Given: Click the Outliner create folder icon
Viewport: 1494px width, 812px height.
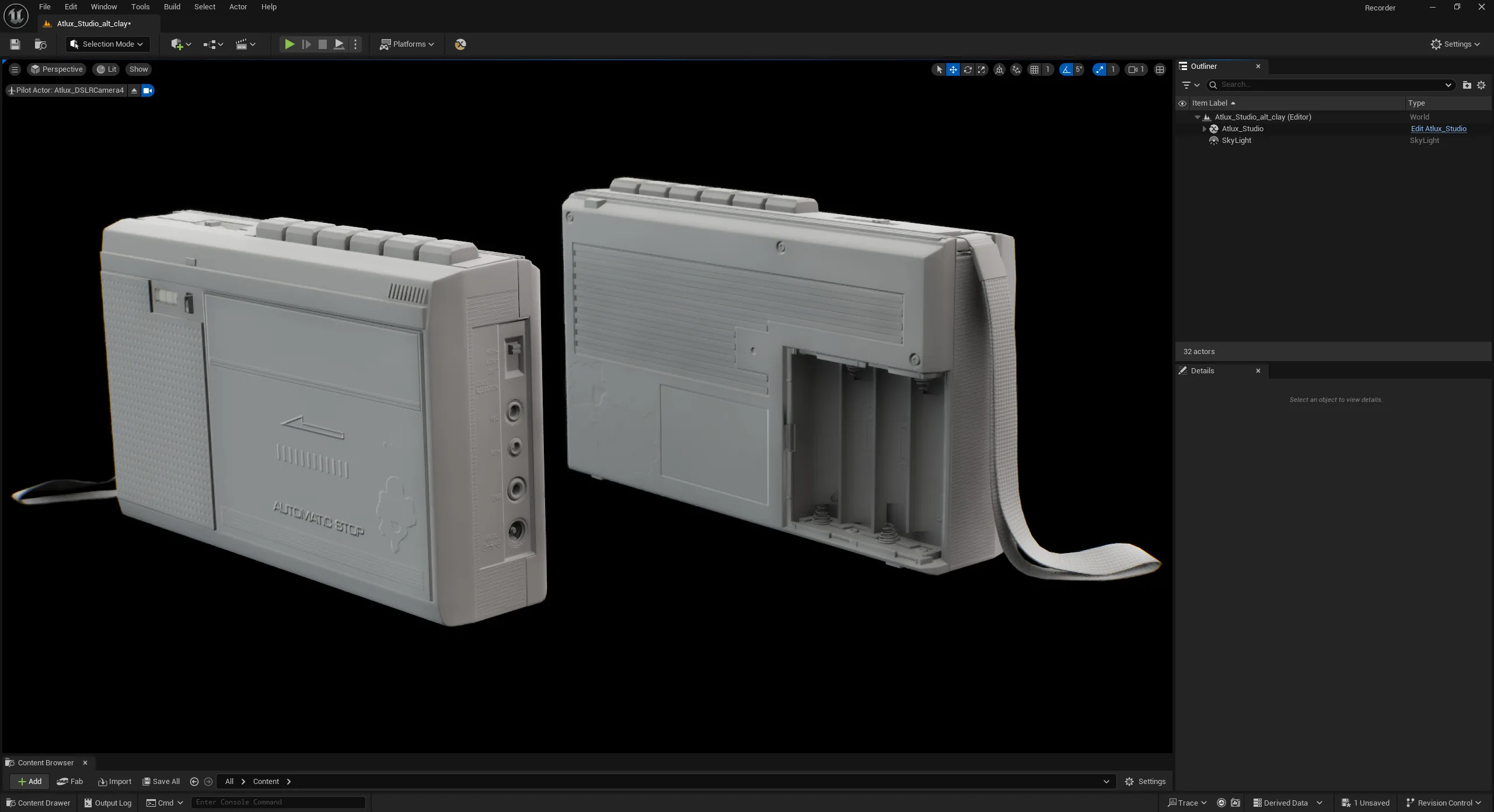Looking at the screenshot, I should (x=1467, y=85).
